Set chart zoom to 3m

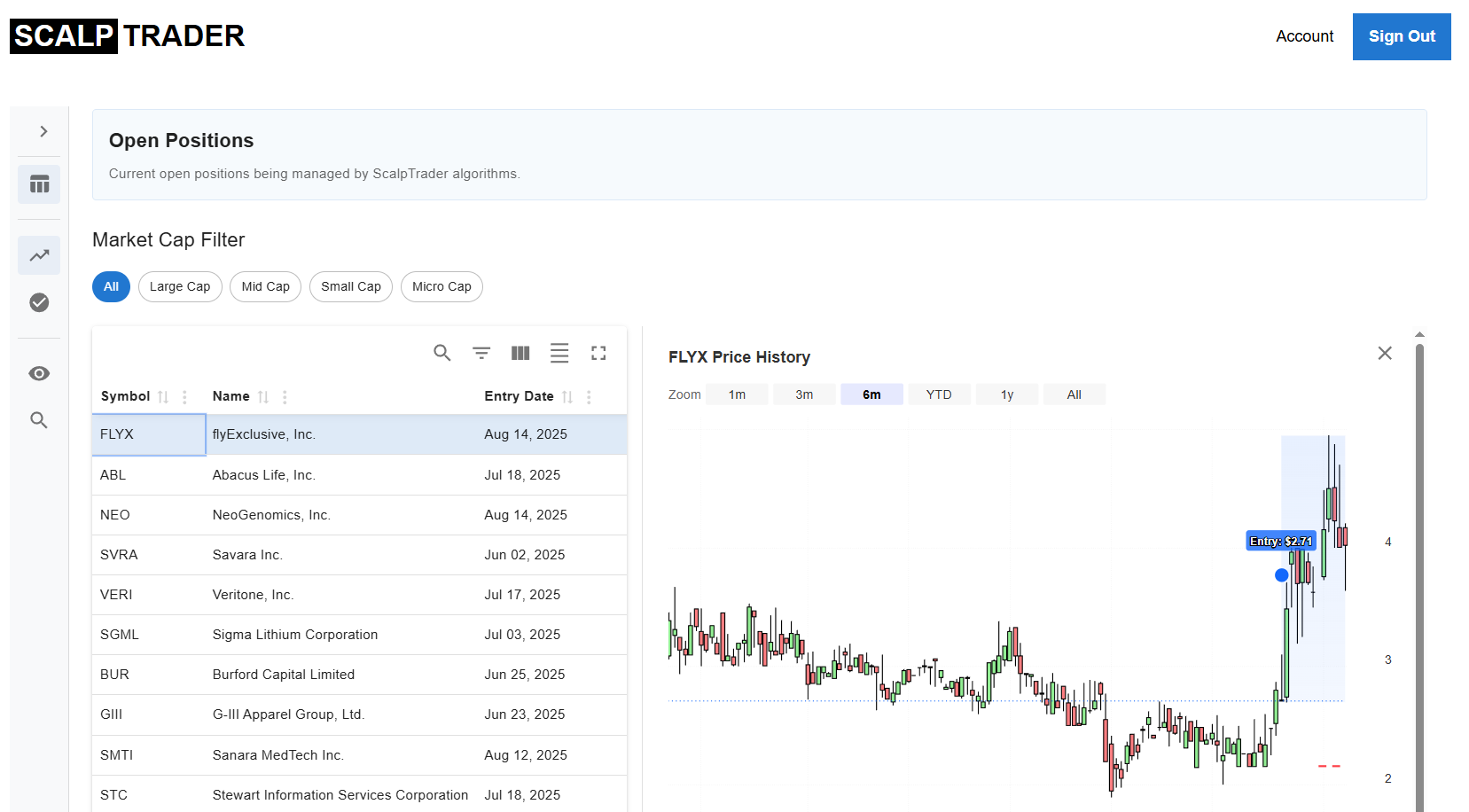pos(804,394)
